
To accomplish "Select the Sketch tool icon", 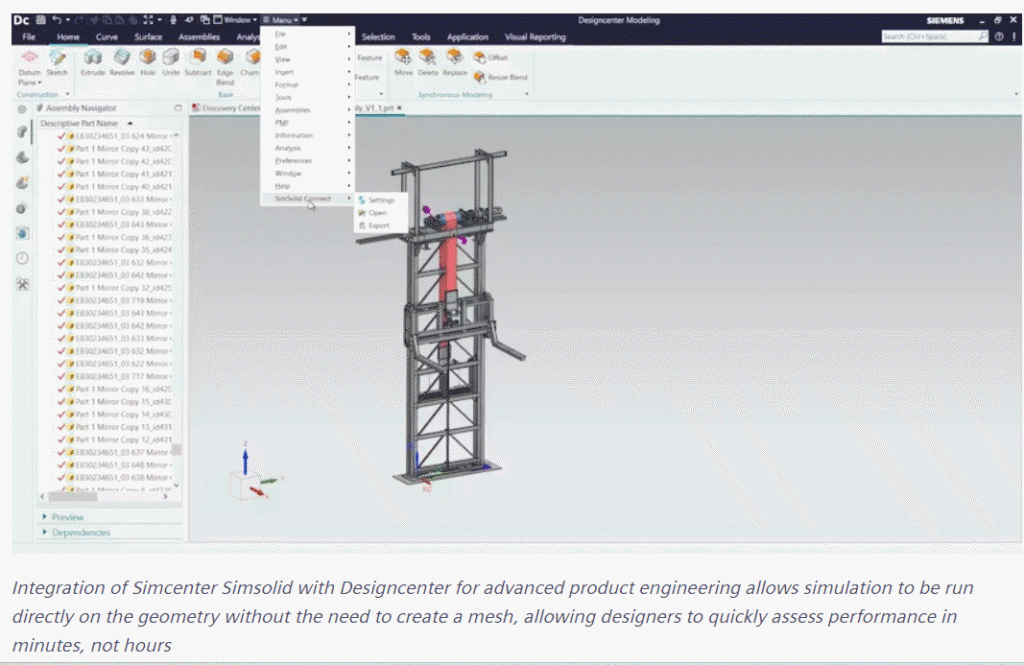I will point(57,58).
